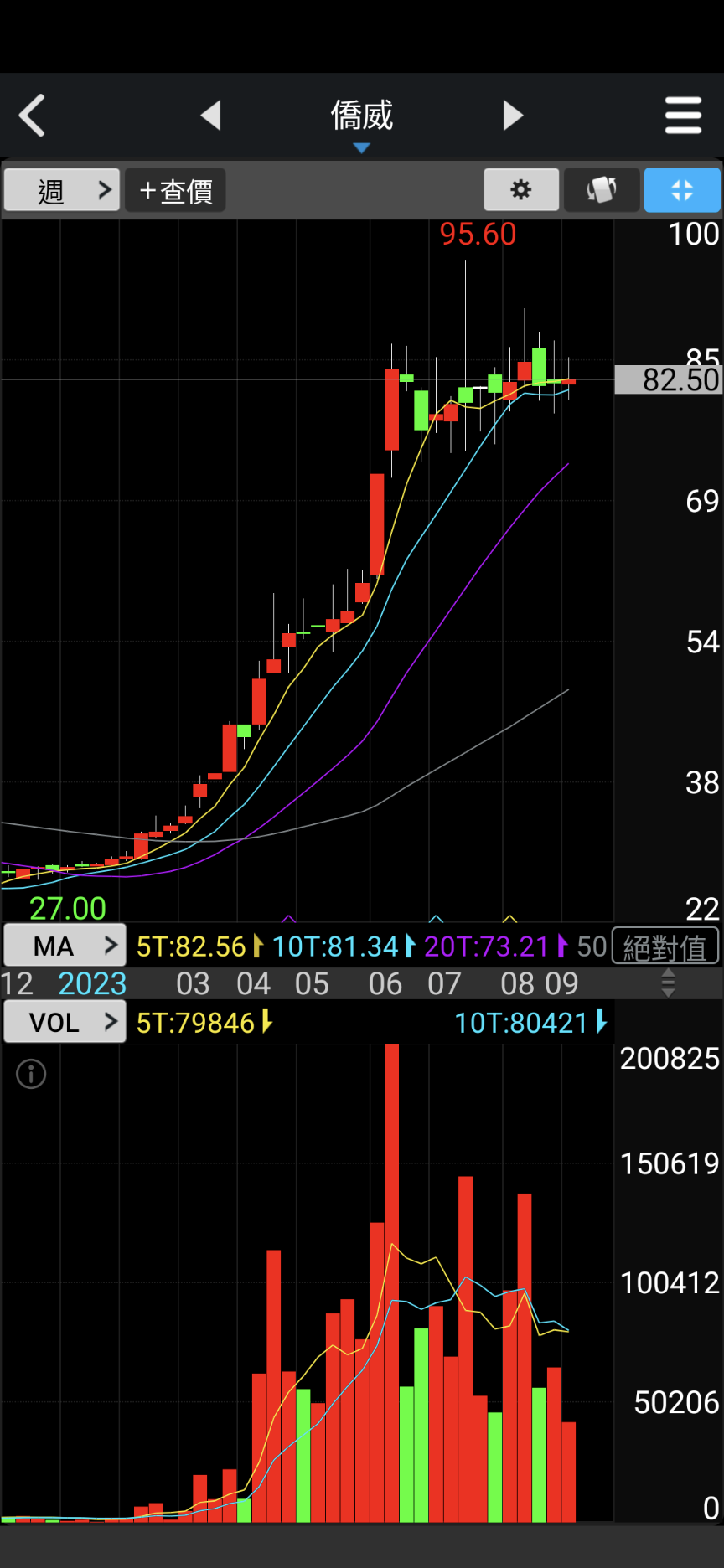
Task: Select the tallest red volume bar
Action: [x=391, y=1282]
